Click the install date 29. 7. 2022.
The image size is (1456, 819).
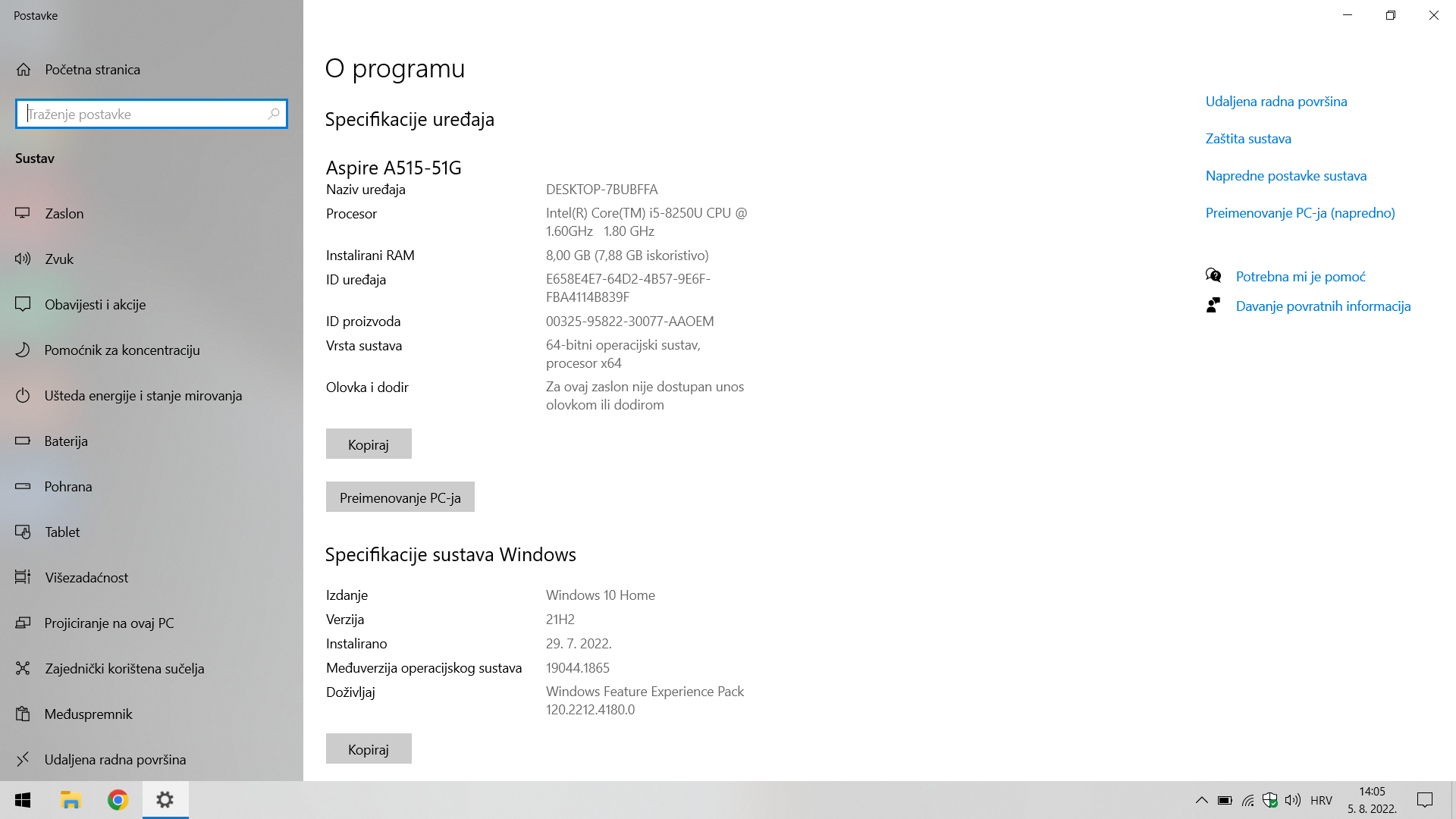pos(579,644)
